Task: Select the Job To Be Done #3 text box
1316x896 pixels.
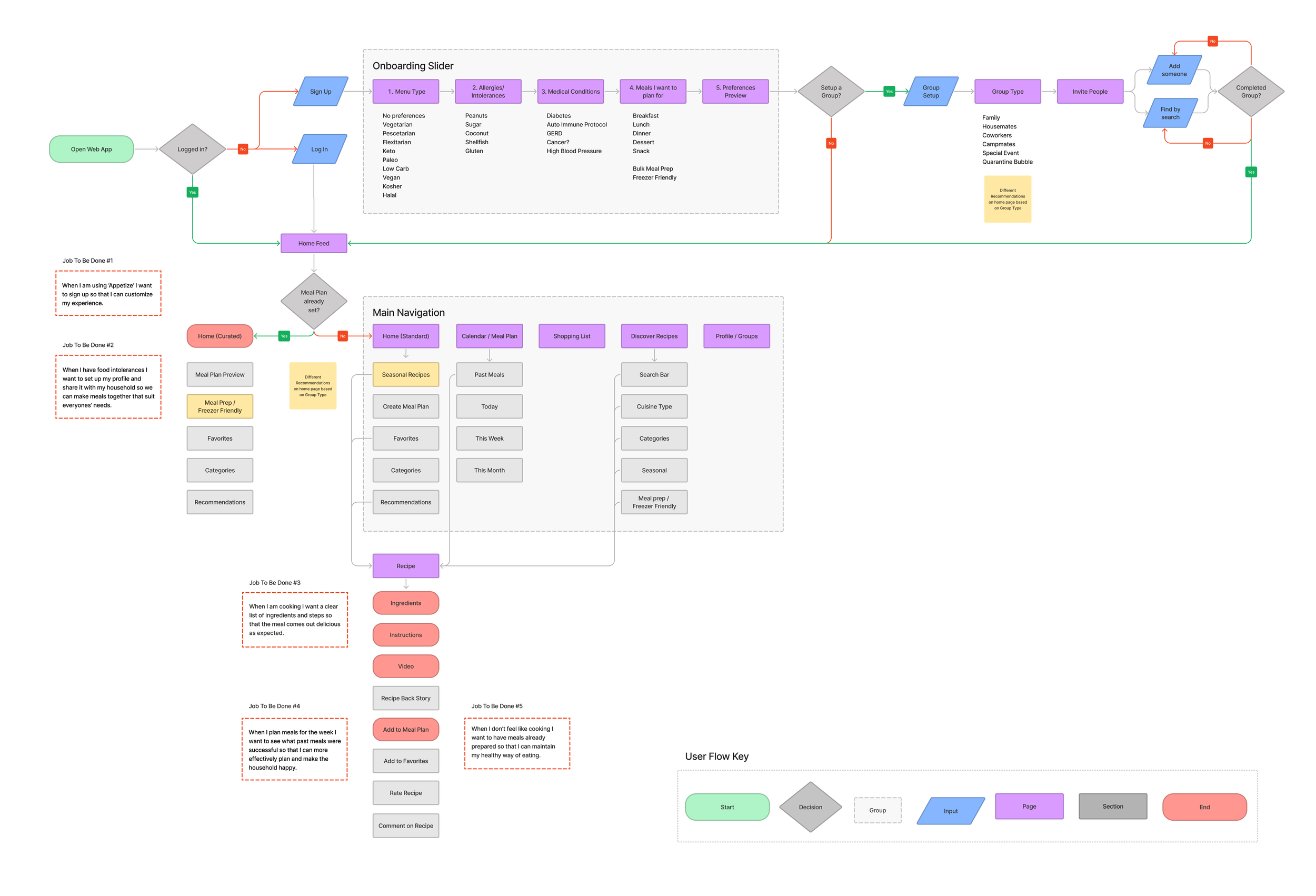Action: pos(294,620)
